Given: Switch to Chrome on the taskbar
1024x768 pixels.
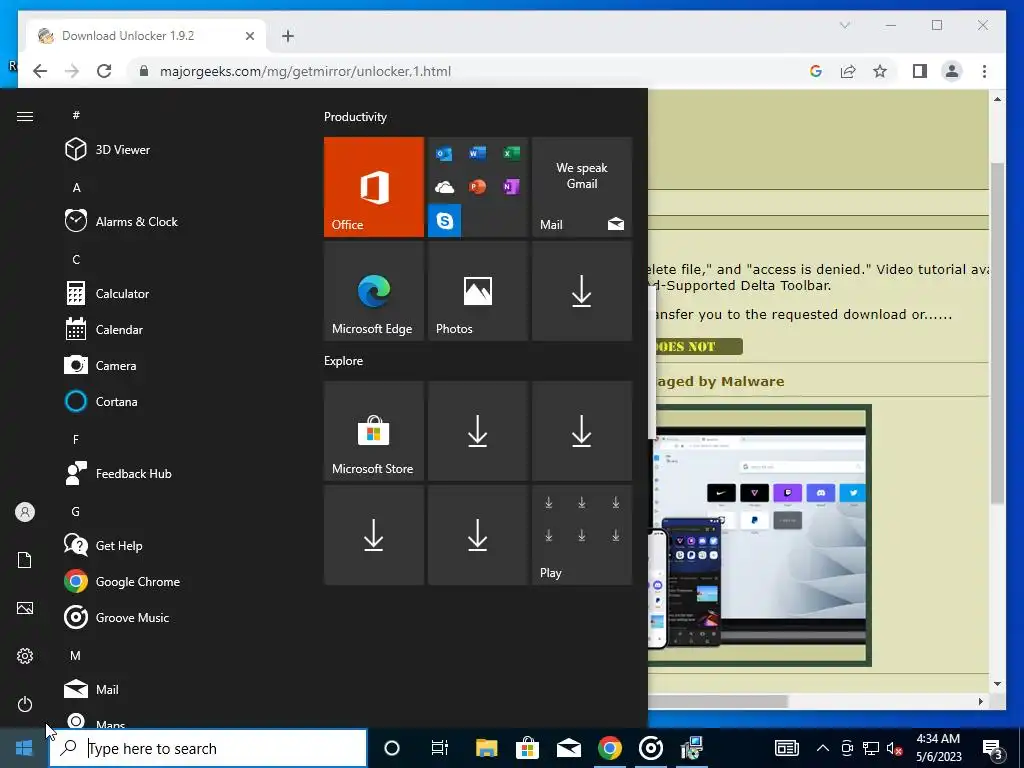Looking at the screenshot, I should (x=609, y=748).
